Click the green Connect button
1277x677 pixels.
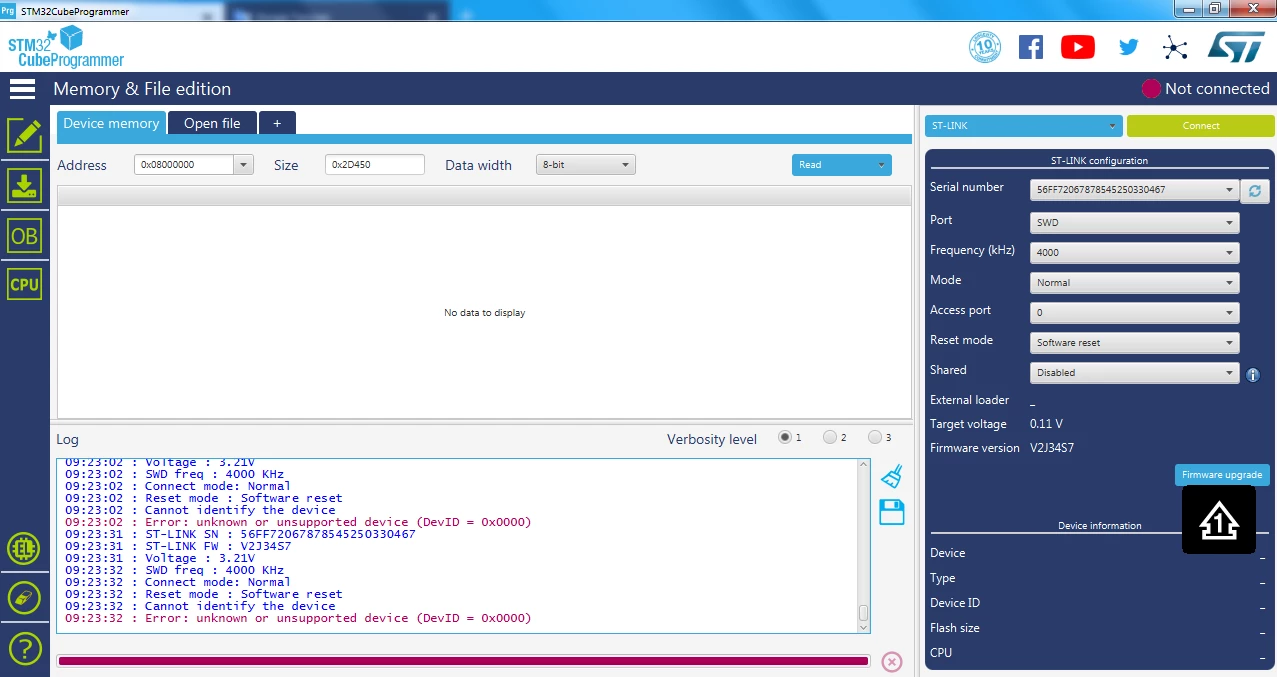click(1200, 126)
